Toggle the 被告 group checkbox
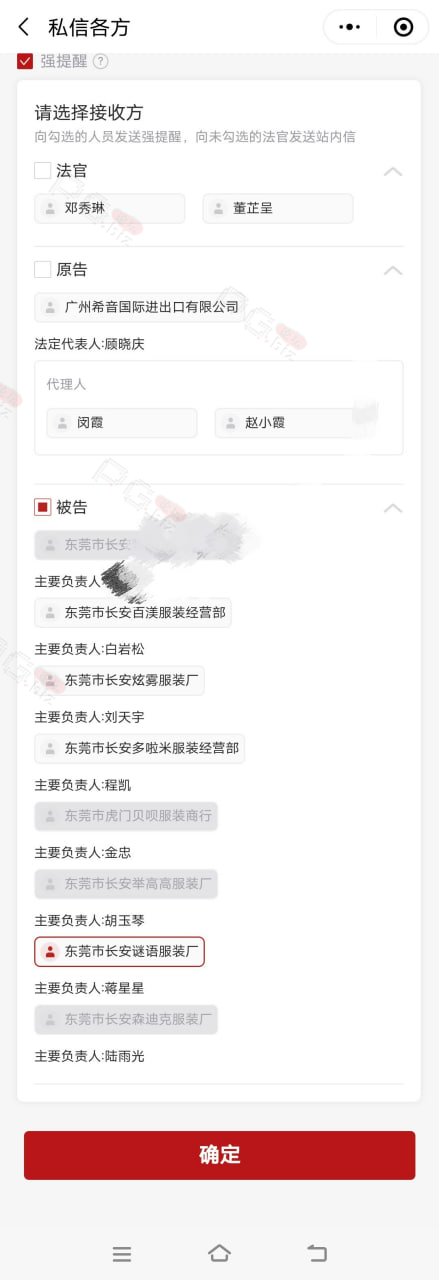439x1280 pixels. point(42,507)
